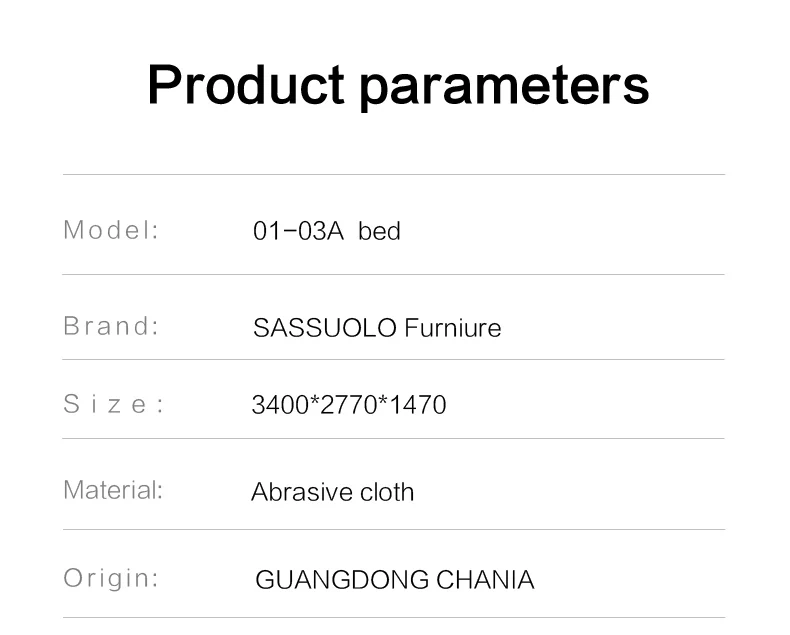Click the divider line between Model and Brand

[x=393, y=274]
